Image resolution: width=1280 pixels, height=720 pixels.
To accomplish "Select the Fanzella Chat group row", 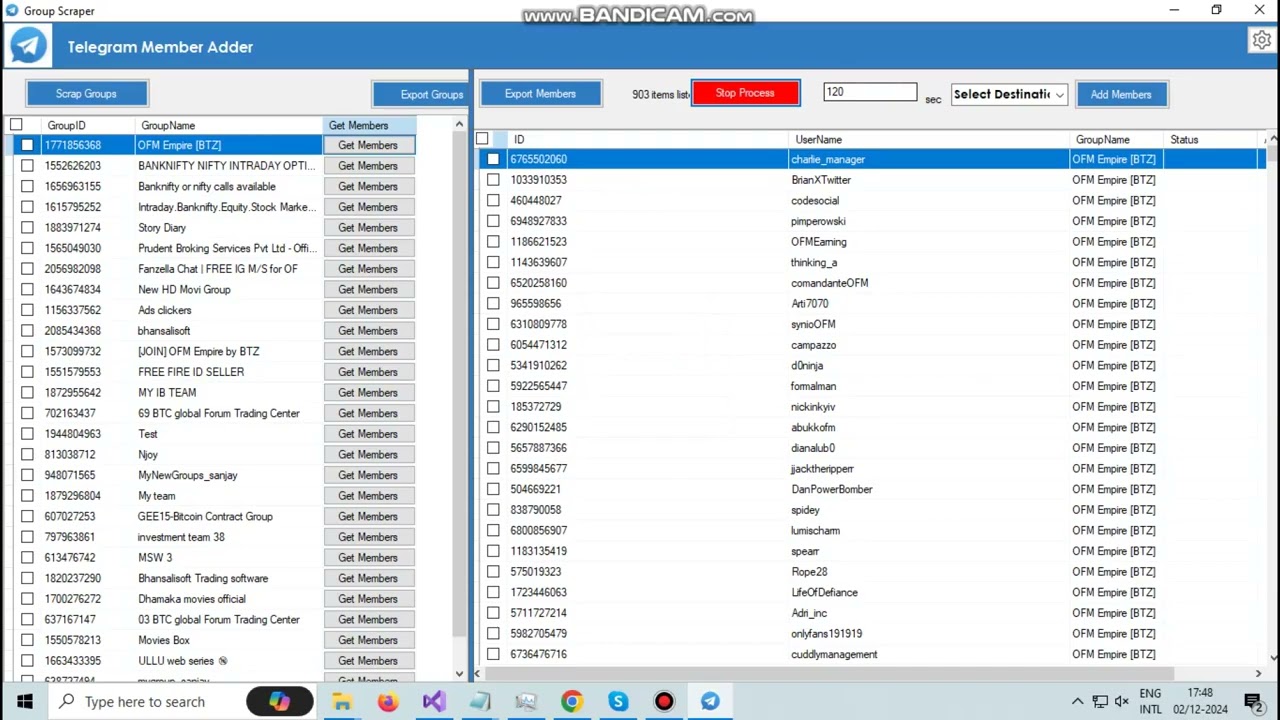I will pos(216,269).
